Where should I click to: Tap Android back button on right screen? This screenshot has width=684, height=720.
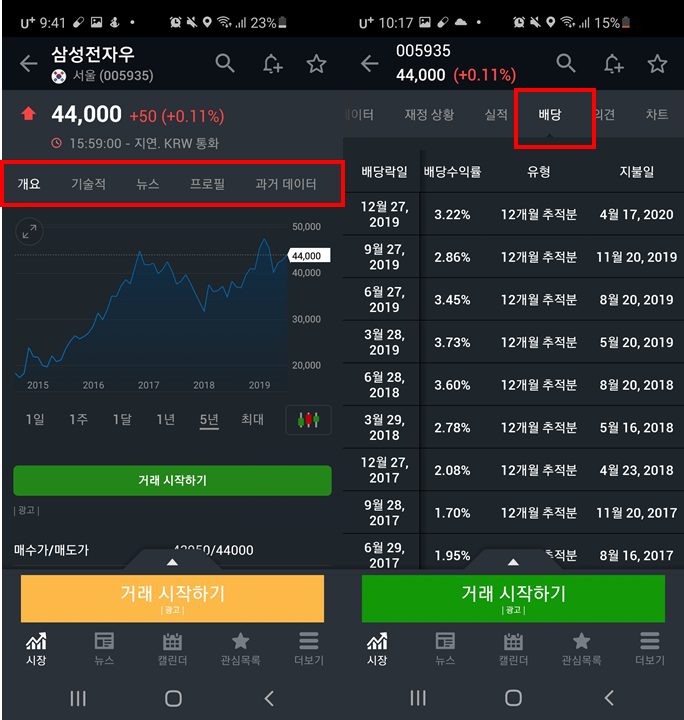(x=609, y=698)
